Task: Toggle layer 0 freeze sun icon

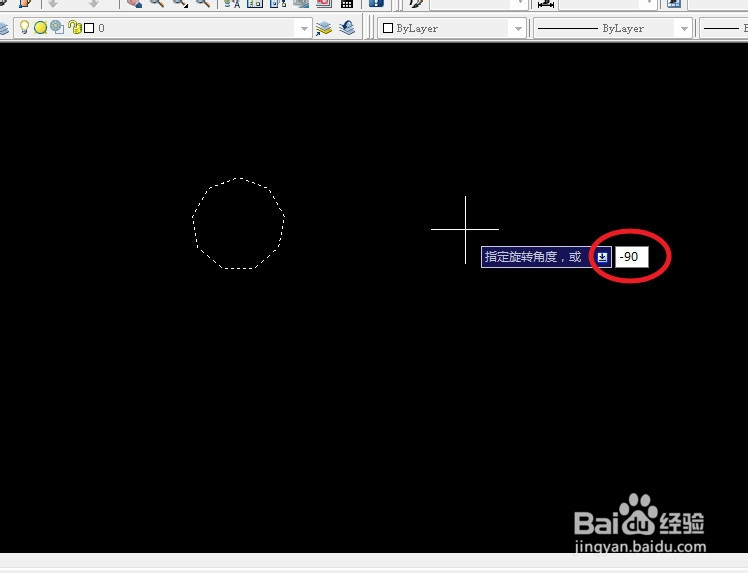Action: coord(41,28)
